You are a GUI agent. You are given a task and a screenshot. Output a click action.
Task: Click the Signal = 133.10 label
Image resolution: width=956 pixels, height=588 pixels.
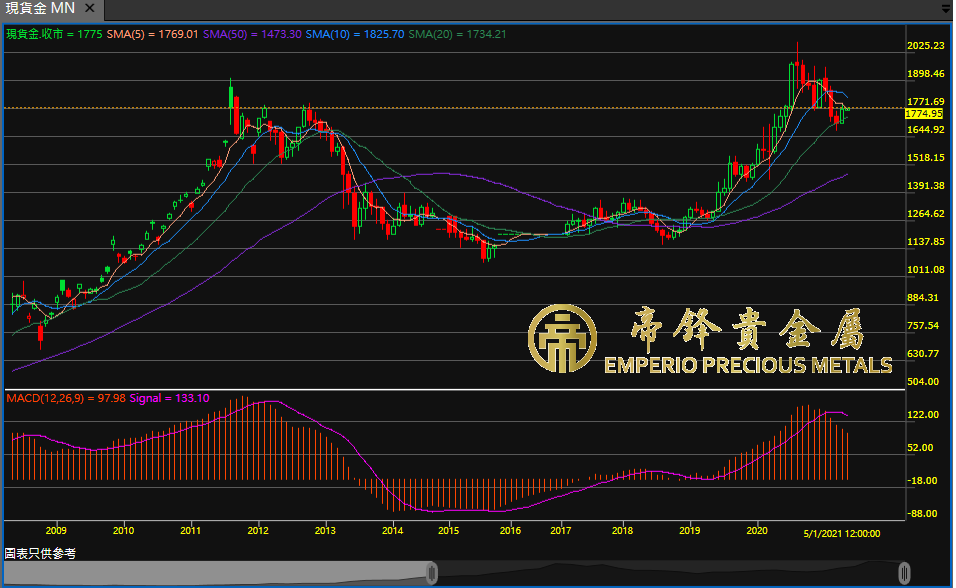[169, 398]
